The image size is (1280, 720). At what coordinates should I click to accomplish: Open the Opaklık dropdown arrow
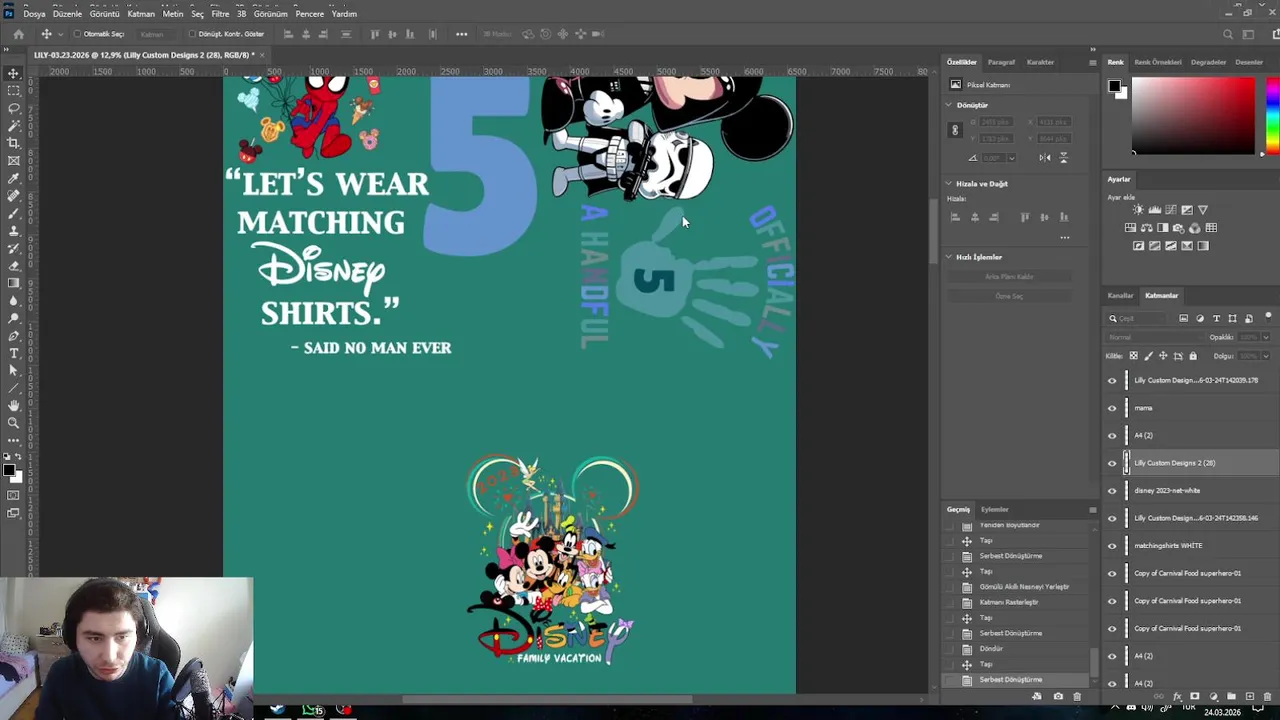coord(1266,337)
